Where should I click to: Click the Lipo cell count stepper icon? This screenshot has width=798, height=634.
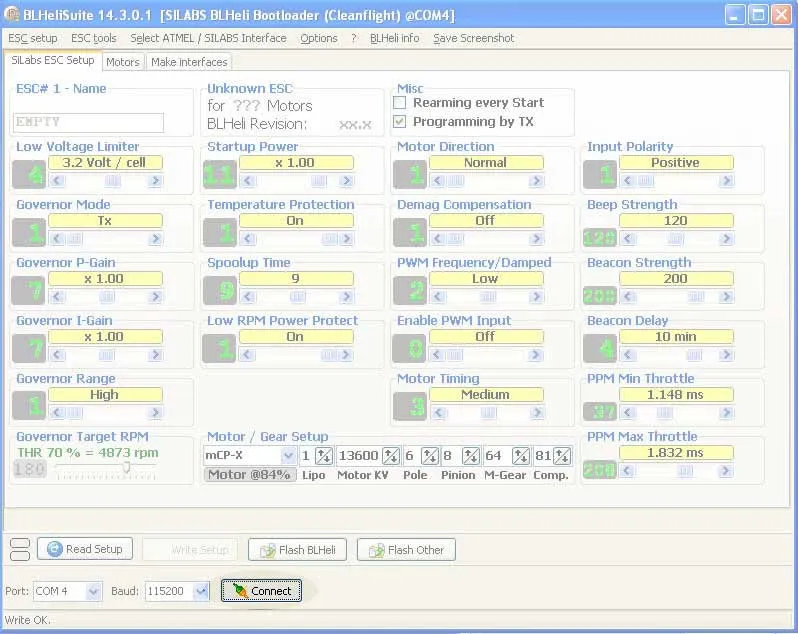(324, 456)
